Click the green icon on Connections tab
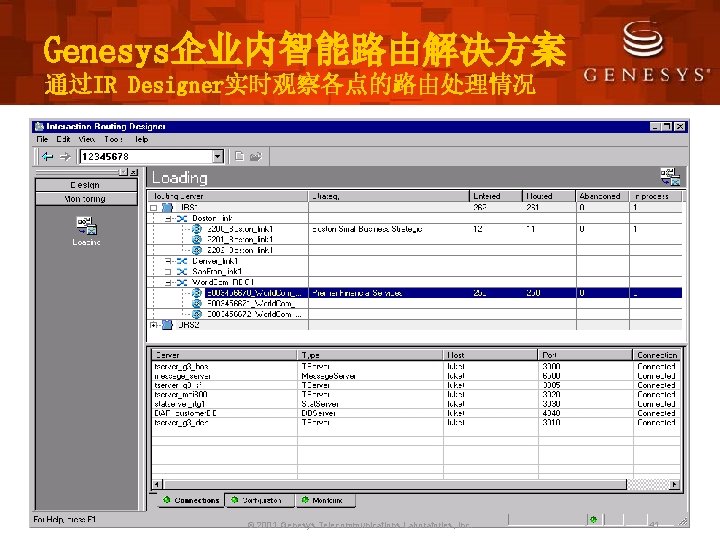The image size is (720, 540). pyautogui.click(x=166, y=500)
